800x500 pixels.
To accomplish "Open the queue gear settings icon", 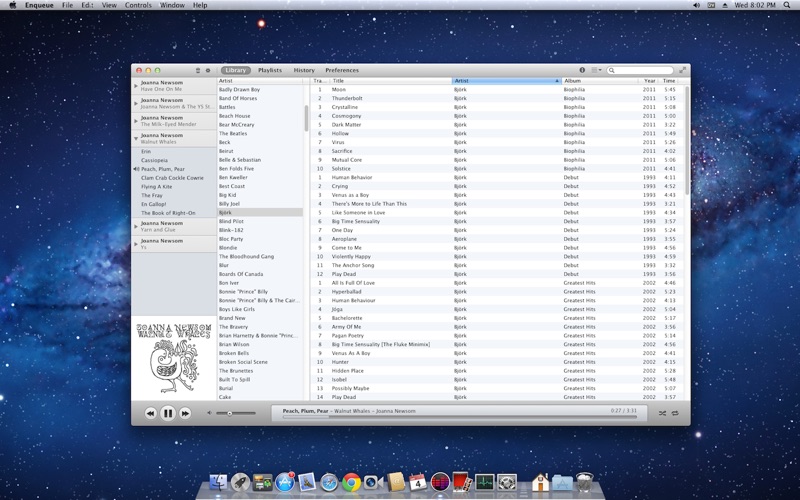I will click(x=208, y=70).
